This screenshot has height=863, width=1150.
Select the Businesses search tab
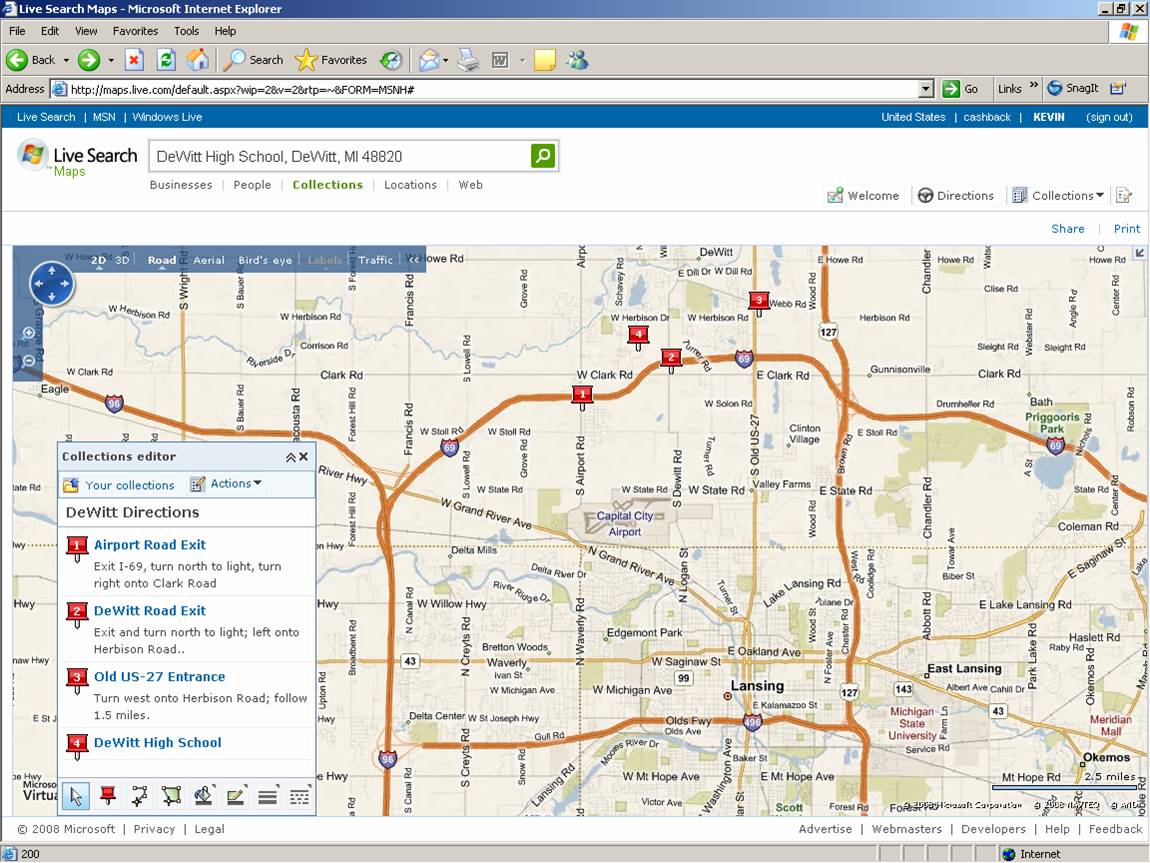tap(180, 185)
